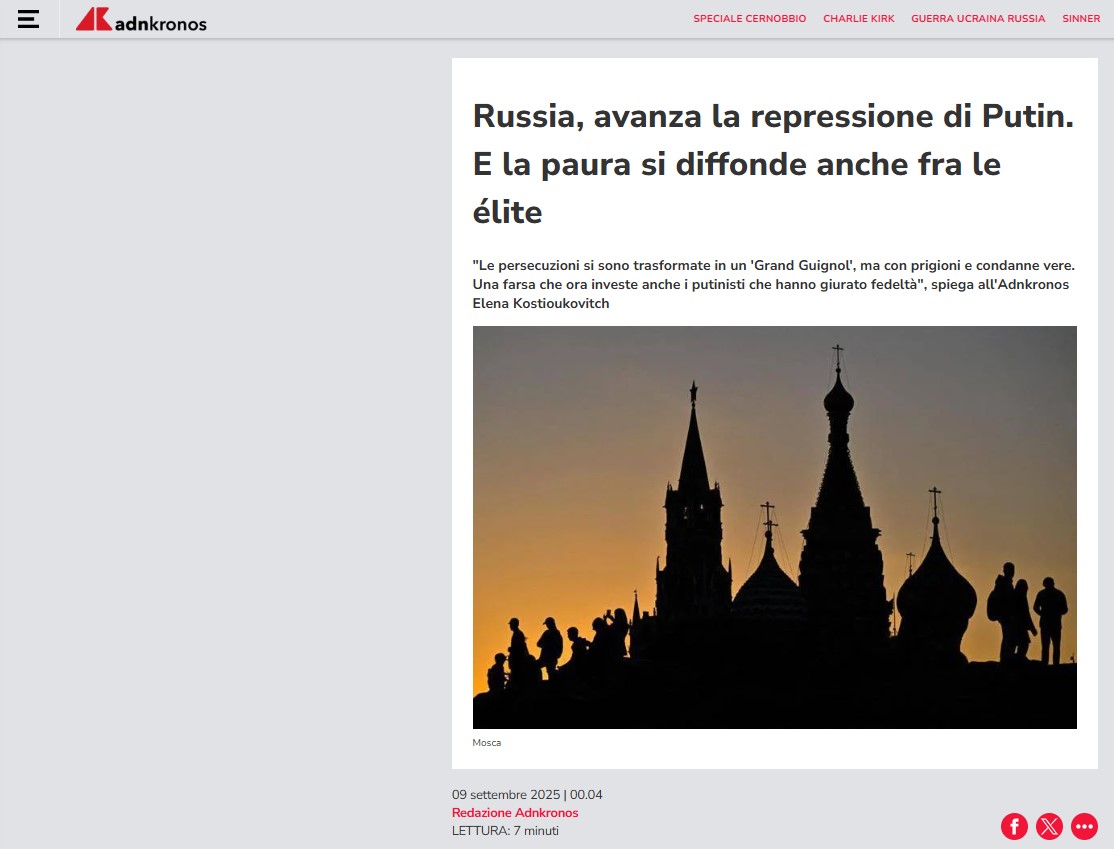The image size is (1114, 849).
Task: Open the hamburger menu icon
Action: pyautogui.click(x=28, y=19)
